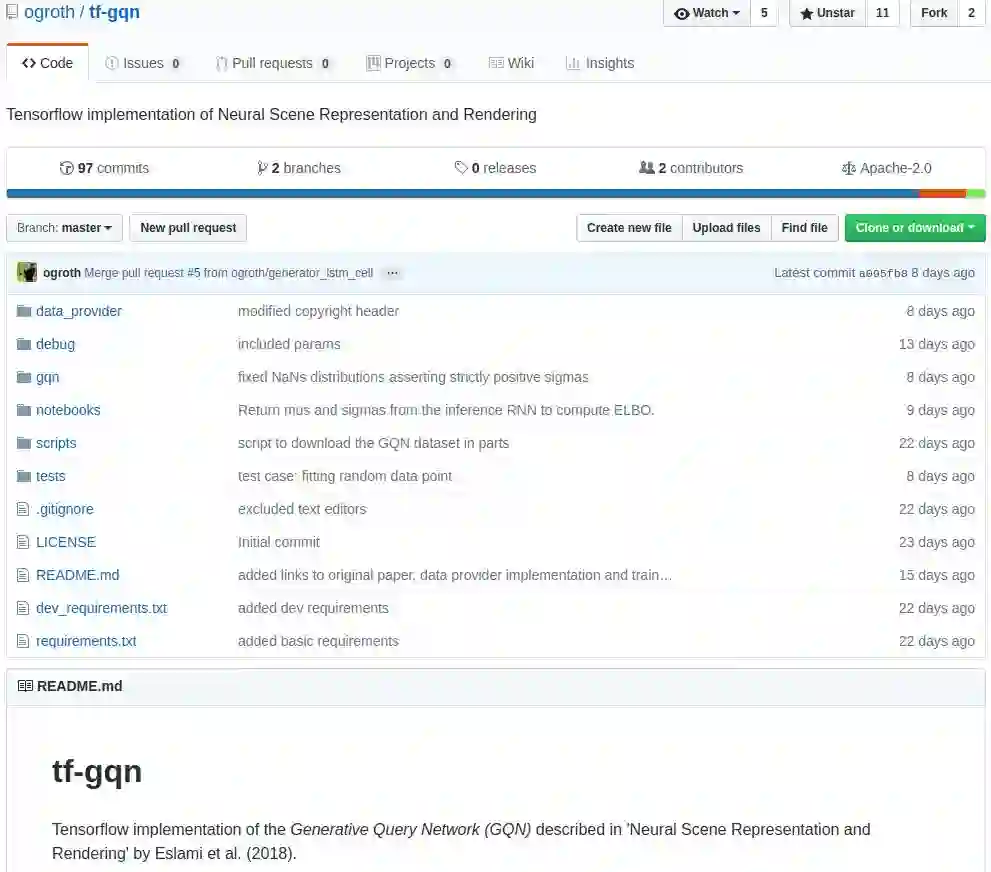The image size is (991, 872).
Task: Click the commits history clock icon
Action: point(66,168)
